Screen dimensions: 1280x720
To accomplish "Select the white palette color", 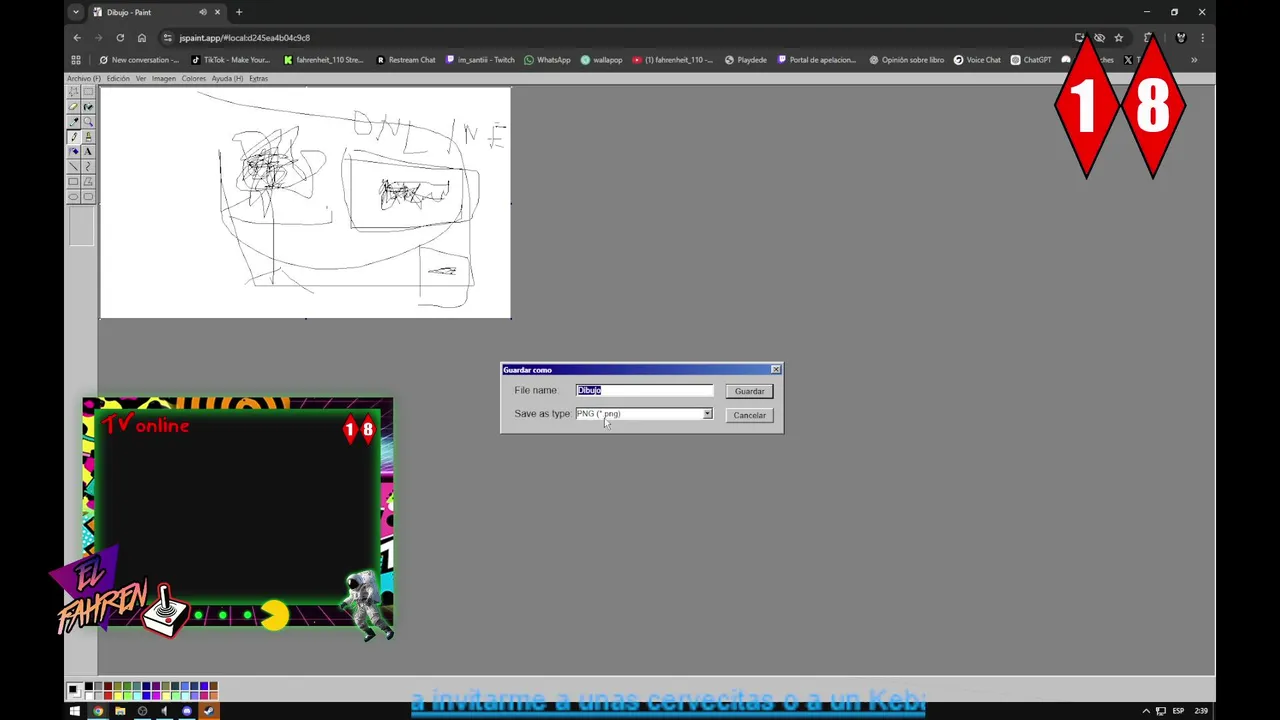I will (x=89, y=696).
